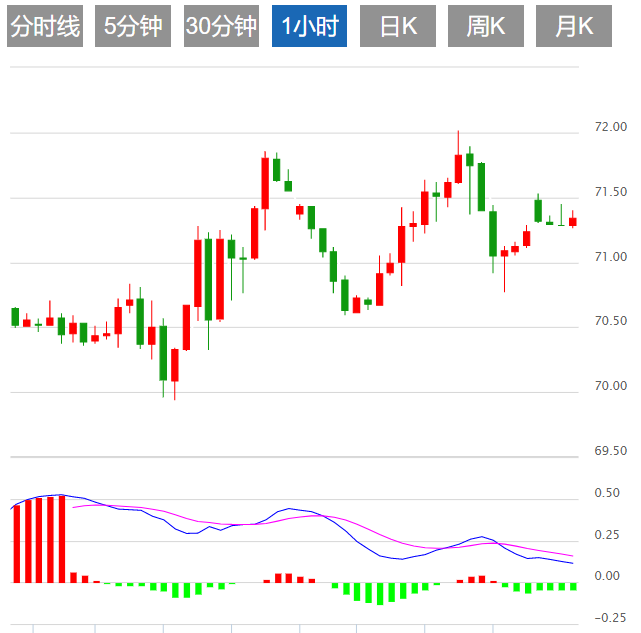Viewport: 641px width, 633px height.
Task: Click the 71.00 price axis label
Action: tap(610, 257)
